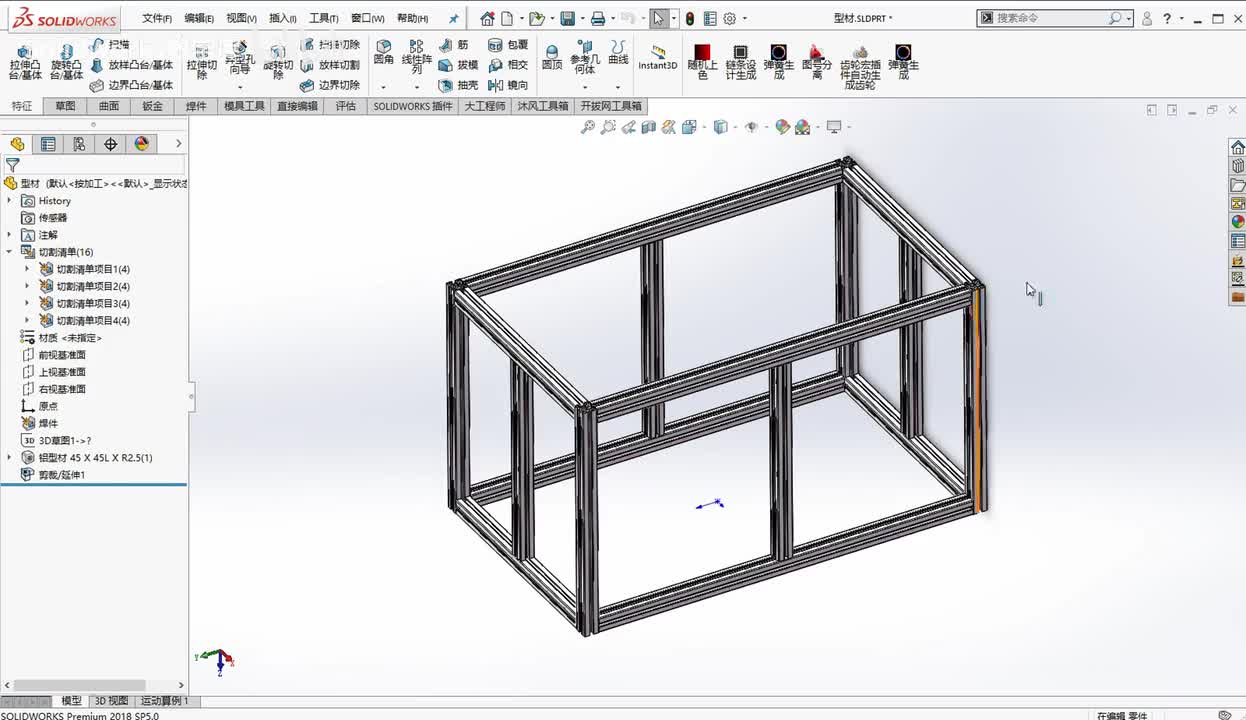Click the 放样切割 lofted cut tool
This screenshot has height=720, width=1246.
tap(330, 65)
